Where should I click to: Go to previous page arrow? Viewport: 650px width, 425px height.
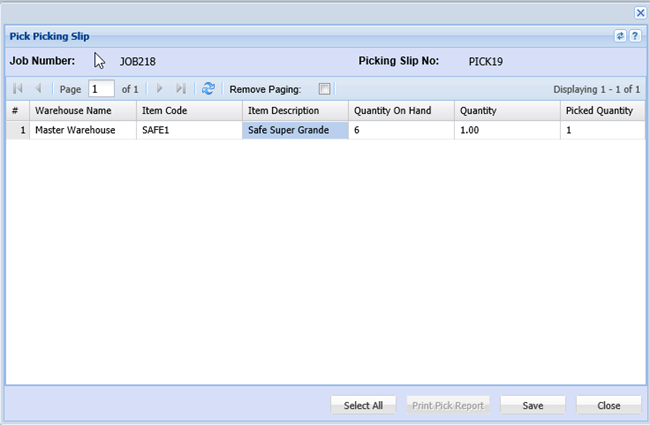(x=38, y=89)
